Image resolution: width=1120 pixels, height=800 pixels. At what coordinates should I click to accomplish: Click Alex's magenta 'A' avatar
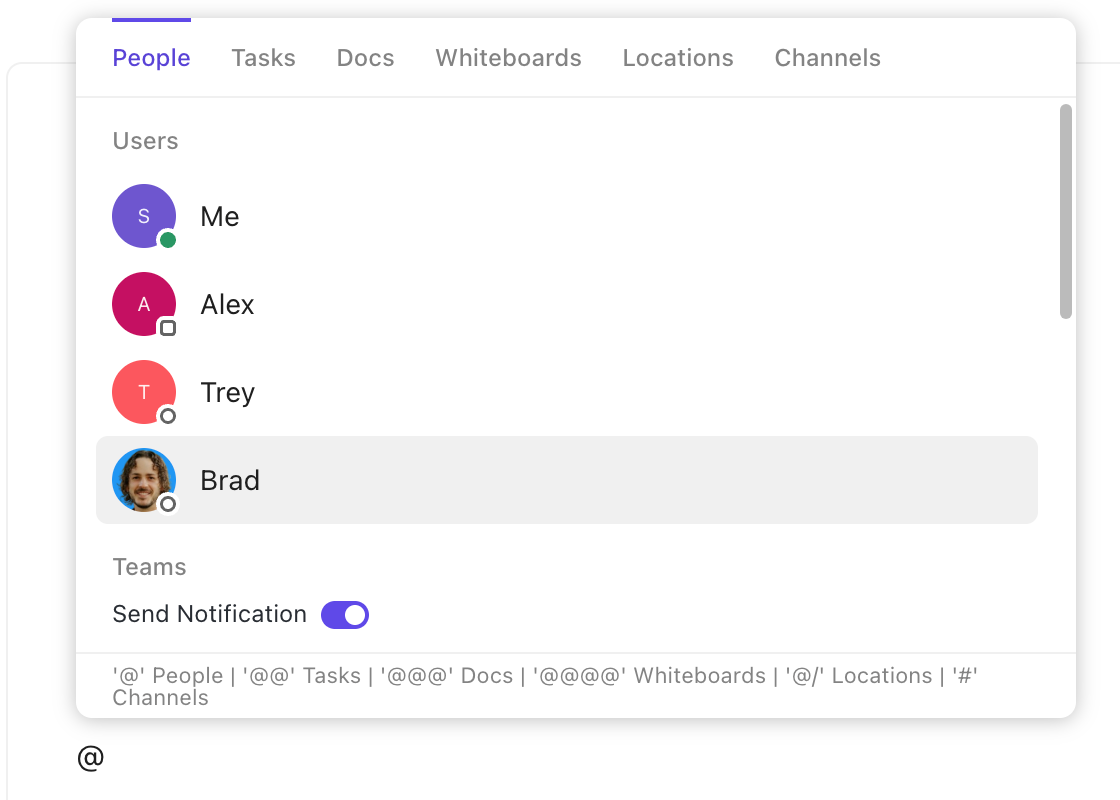(x=143, y=304)
